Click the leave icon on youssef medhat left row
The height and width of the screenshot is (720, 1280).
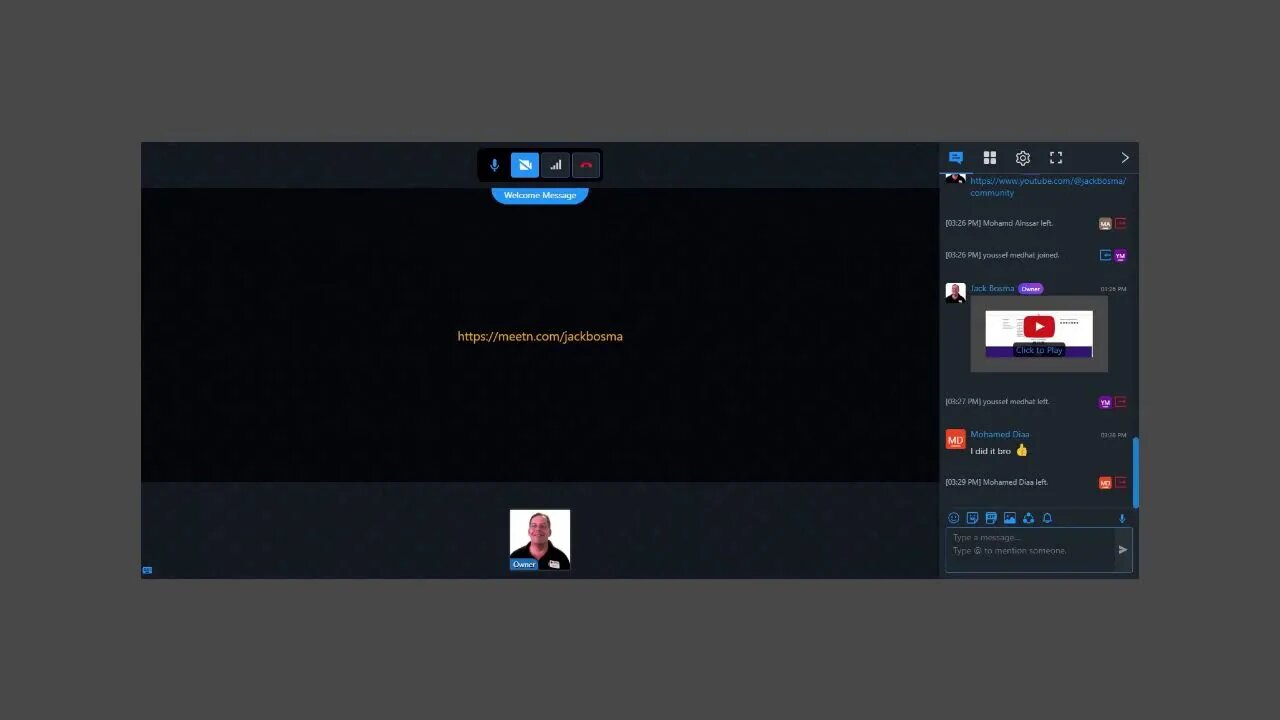click(1120, 402)
